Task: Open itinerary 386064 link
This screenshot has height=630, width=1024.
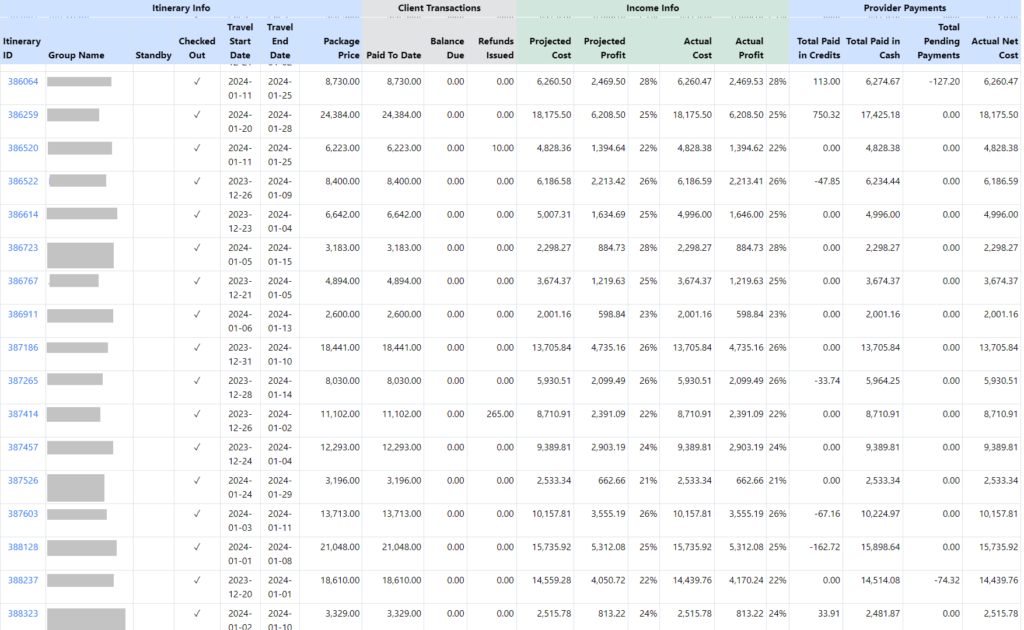Action: tap(23, 82)
